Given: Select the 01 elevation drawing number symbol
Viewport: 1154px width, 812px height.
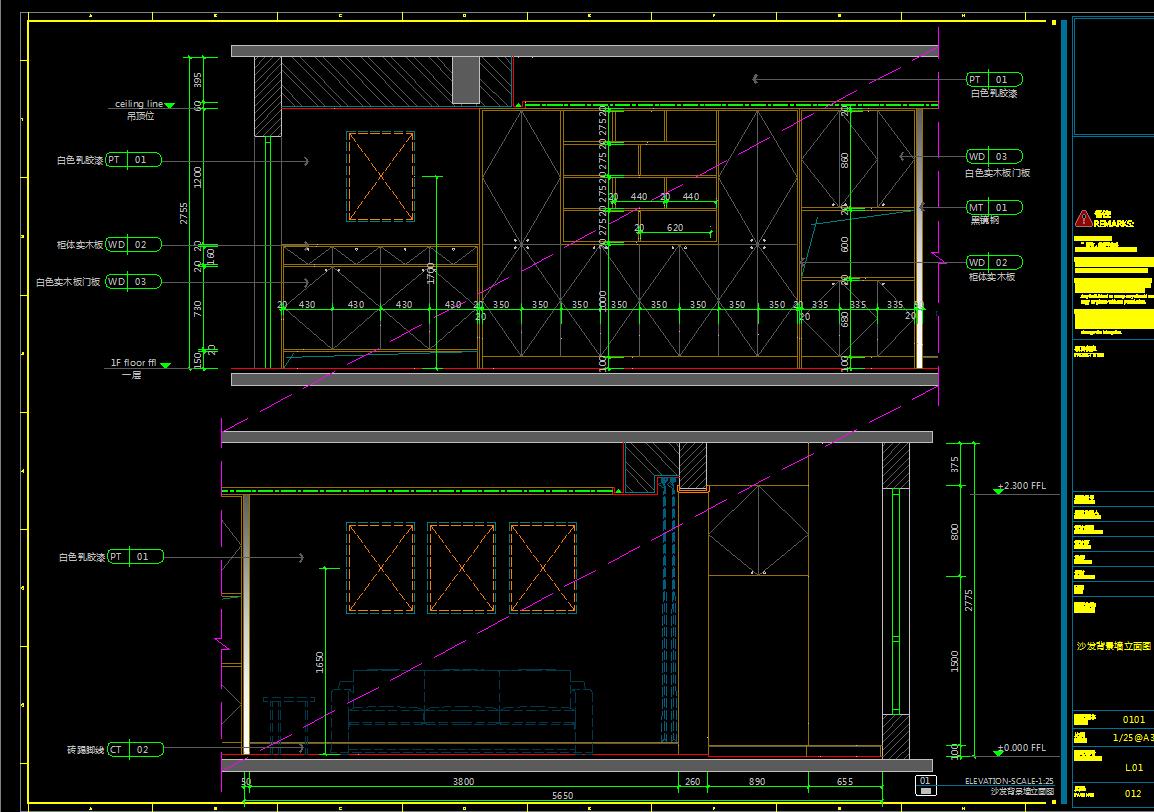Looking at the screenshot, I should [926, 785].
